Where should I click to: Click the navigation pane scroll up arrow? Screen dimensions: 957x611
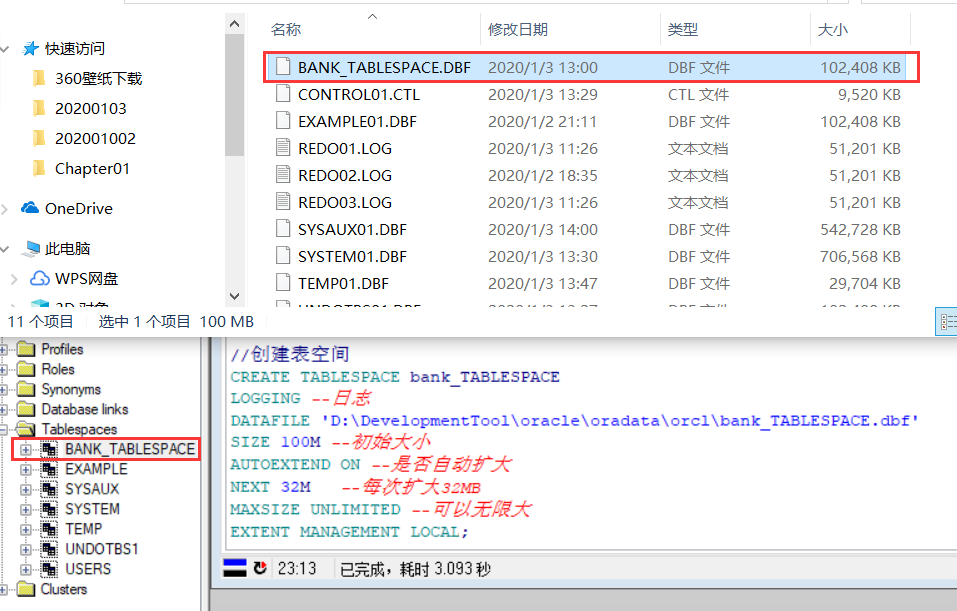coord(234,24)
